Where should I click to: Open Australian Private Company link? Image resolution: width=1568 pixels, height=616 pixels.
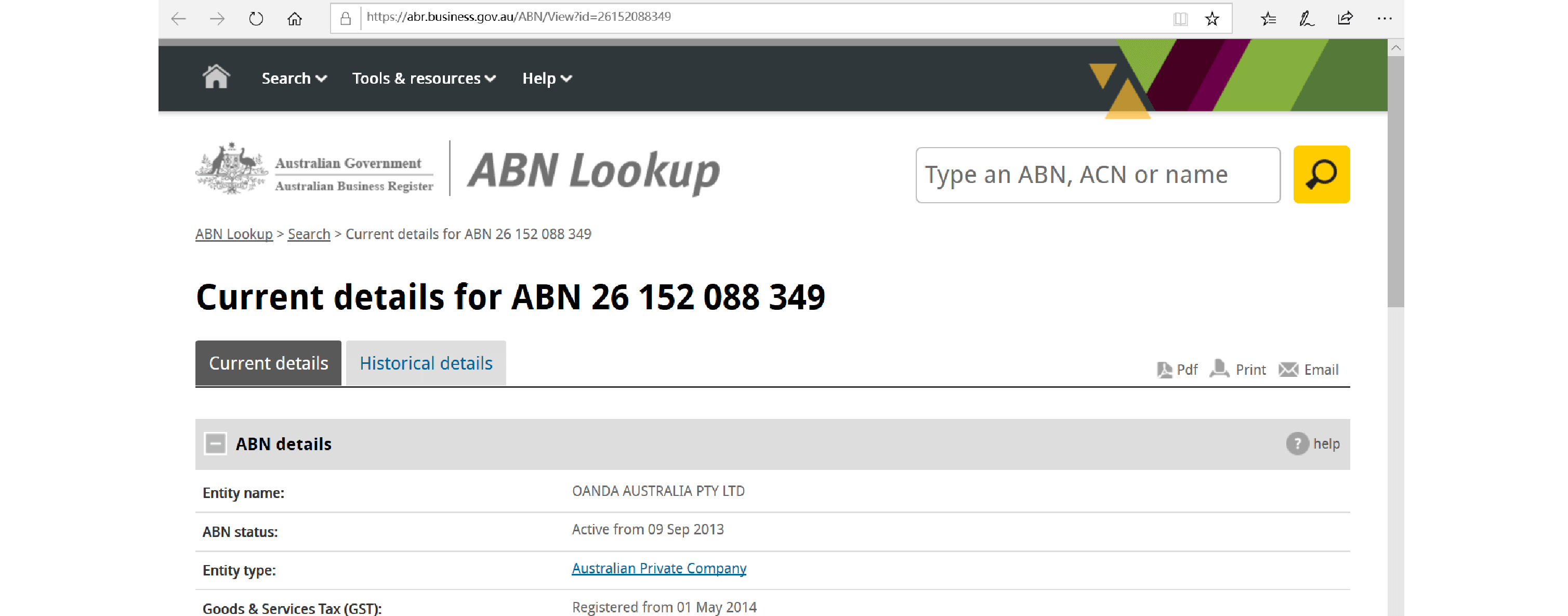point(658,568)
